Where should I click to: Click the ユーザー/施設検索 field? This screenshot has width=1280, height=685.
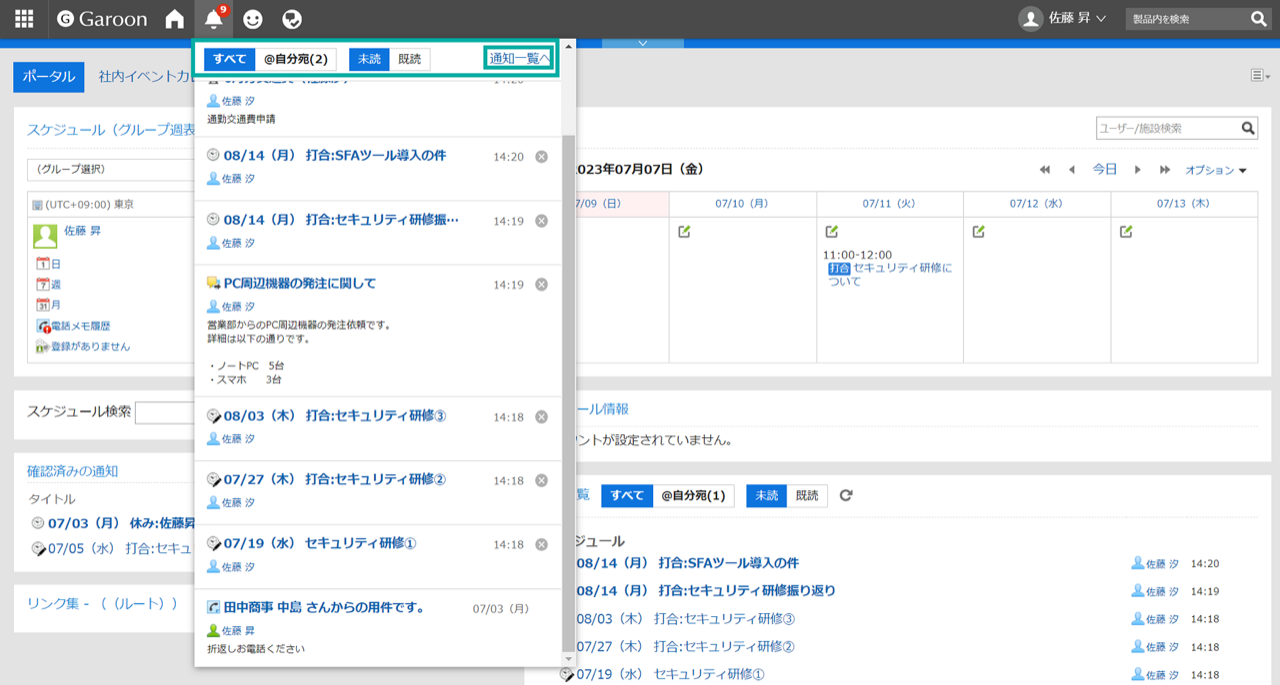(x=1168, y=128)
